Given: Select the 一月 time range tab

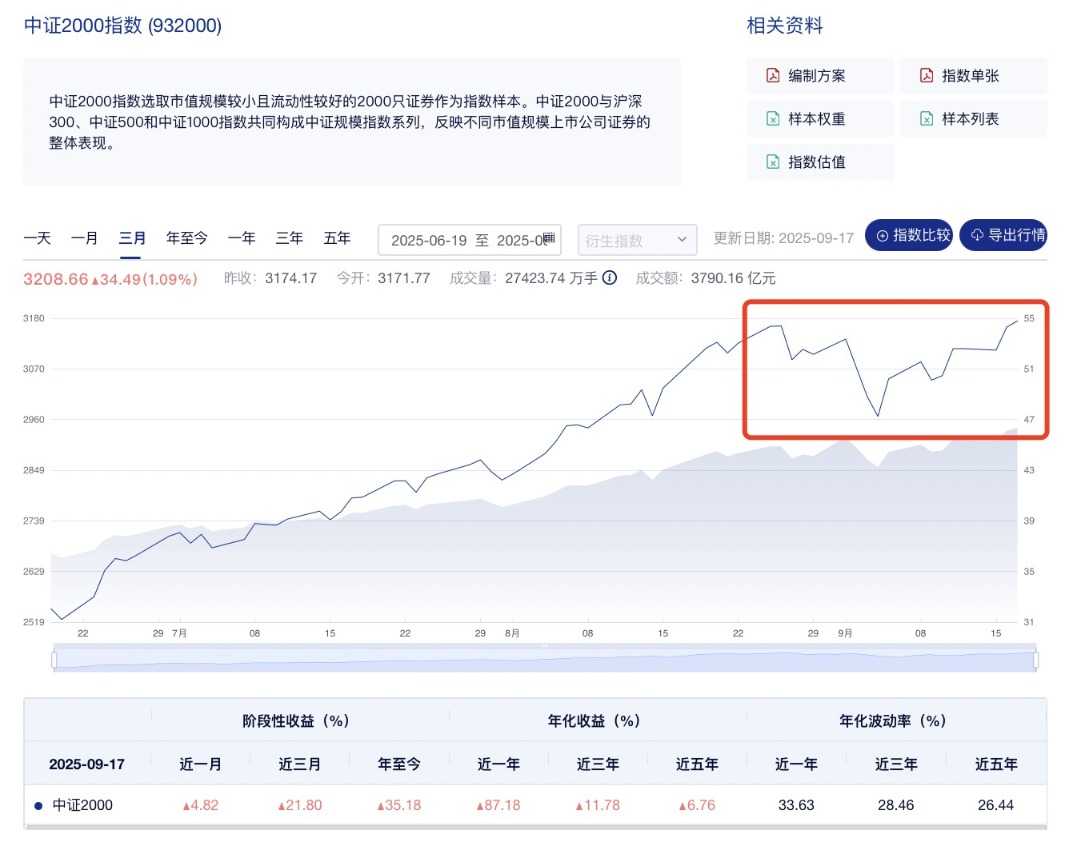Looking at the screenshot, I should (84, 238).
